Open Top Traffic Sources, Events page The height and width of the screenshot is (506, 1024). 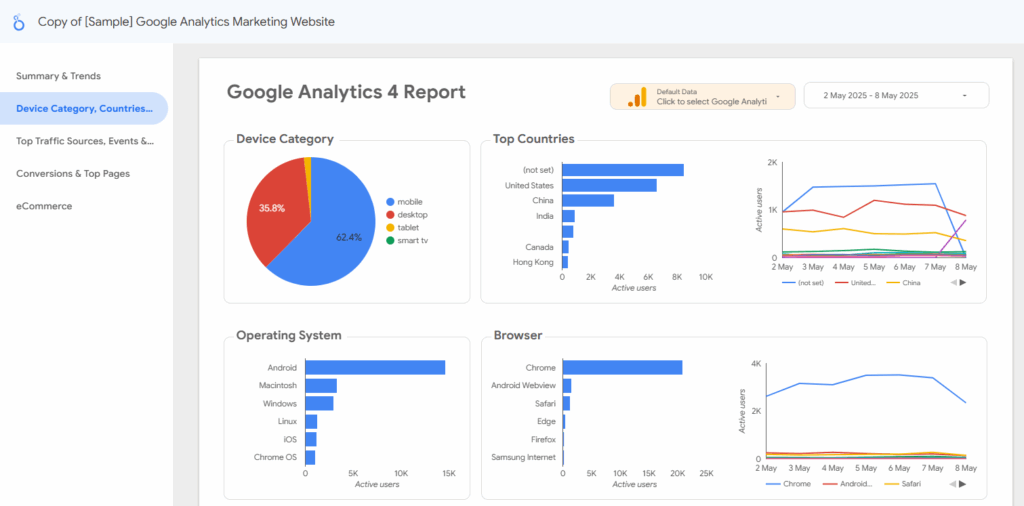[85, 140]
